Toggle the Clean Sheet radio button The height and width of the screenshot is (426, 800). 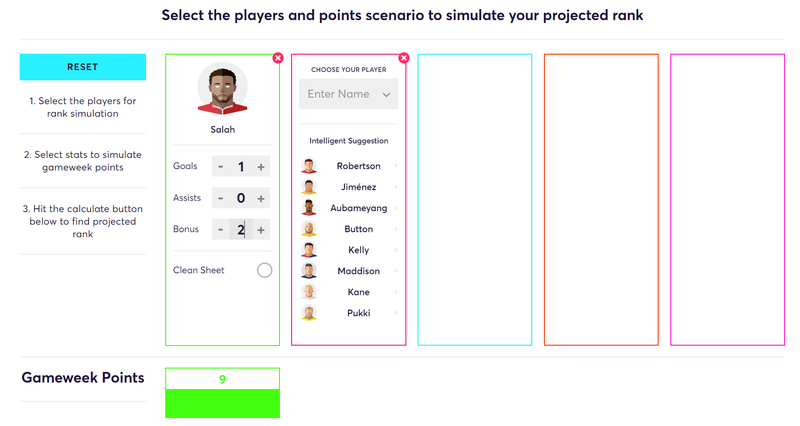[264, 270]
